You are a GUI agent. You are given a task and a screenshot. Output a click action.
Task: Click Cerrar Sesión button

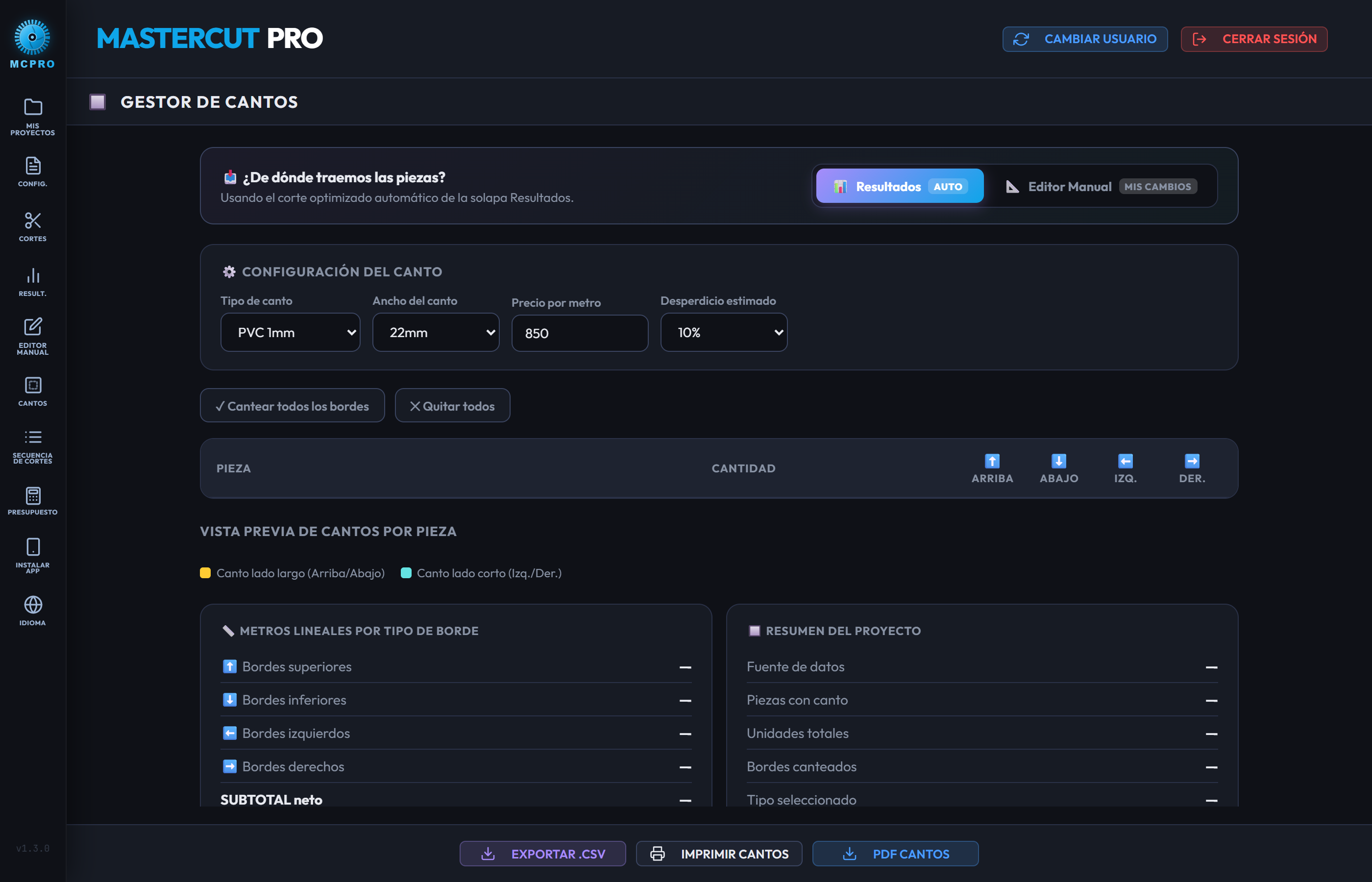(x=1253, y=39)
